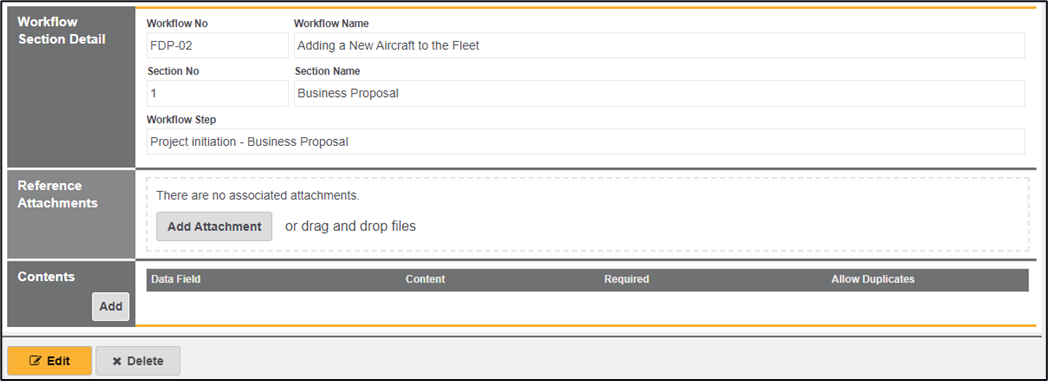Image resolution: width=1048 pixels, height=381 pixels.
Task: Click into the Workflow Name field
Action: [x=659, y=45]
